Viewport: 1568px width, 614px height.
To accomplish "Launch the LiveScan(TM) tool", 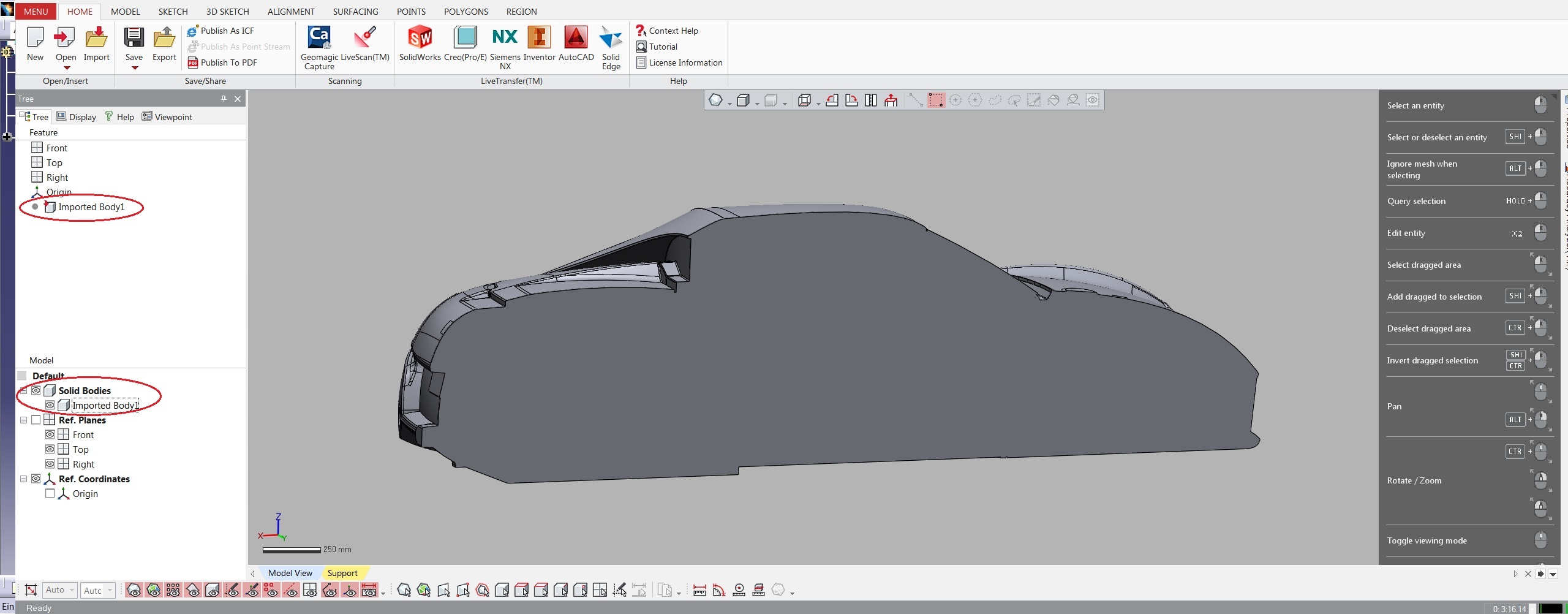I will tap(365, 38).
